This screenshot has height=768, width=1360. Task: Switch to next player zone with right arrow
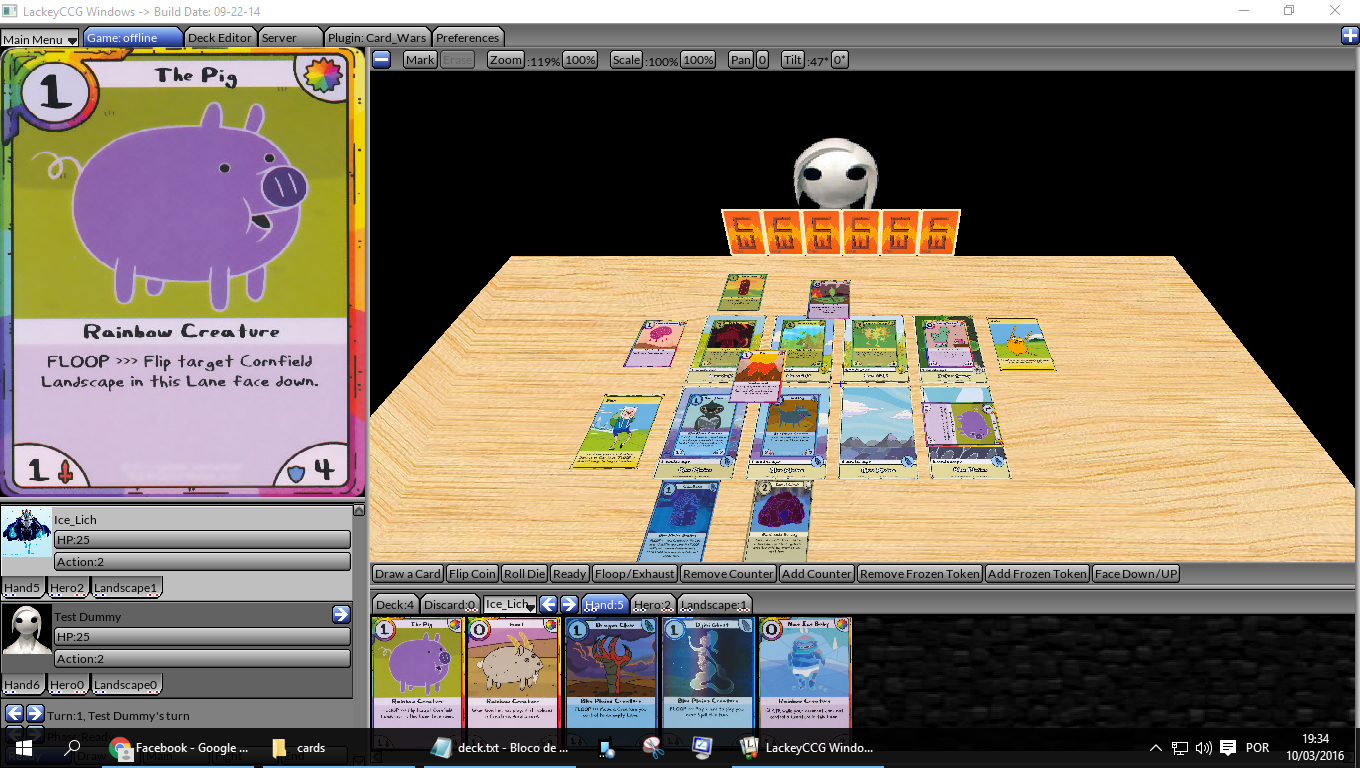coord(569,604)
